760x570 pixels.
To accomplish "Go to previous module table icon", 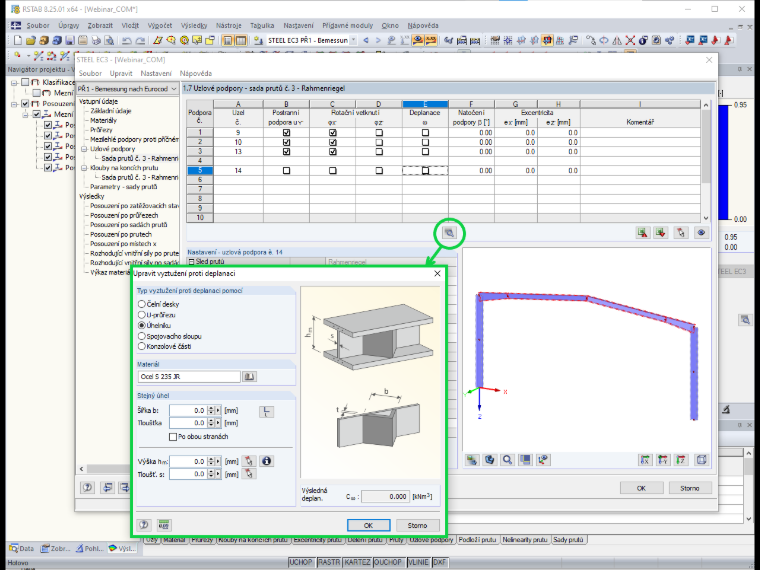I will [108, 487].
